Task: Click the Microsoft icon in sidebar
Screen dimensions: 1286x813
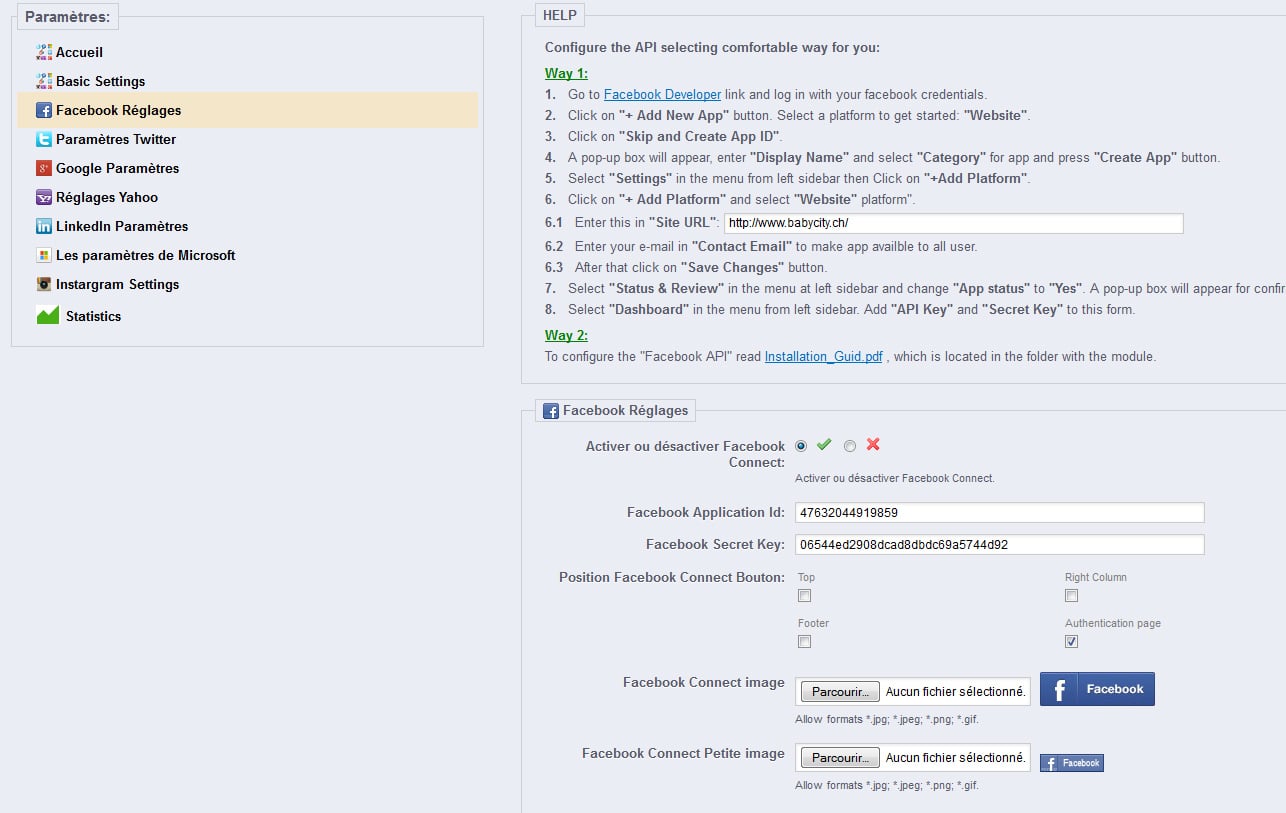Action: (44, 255)
